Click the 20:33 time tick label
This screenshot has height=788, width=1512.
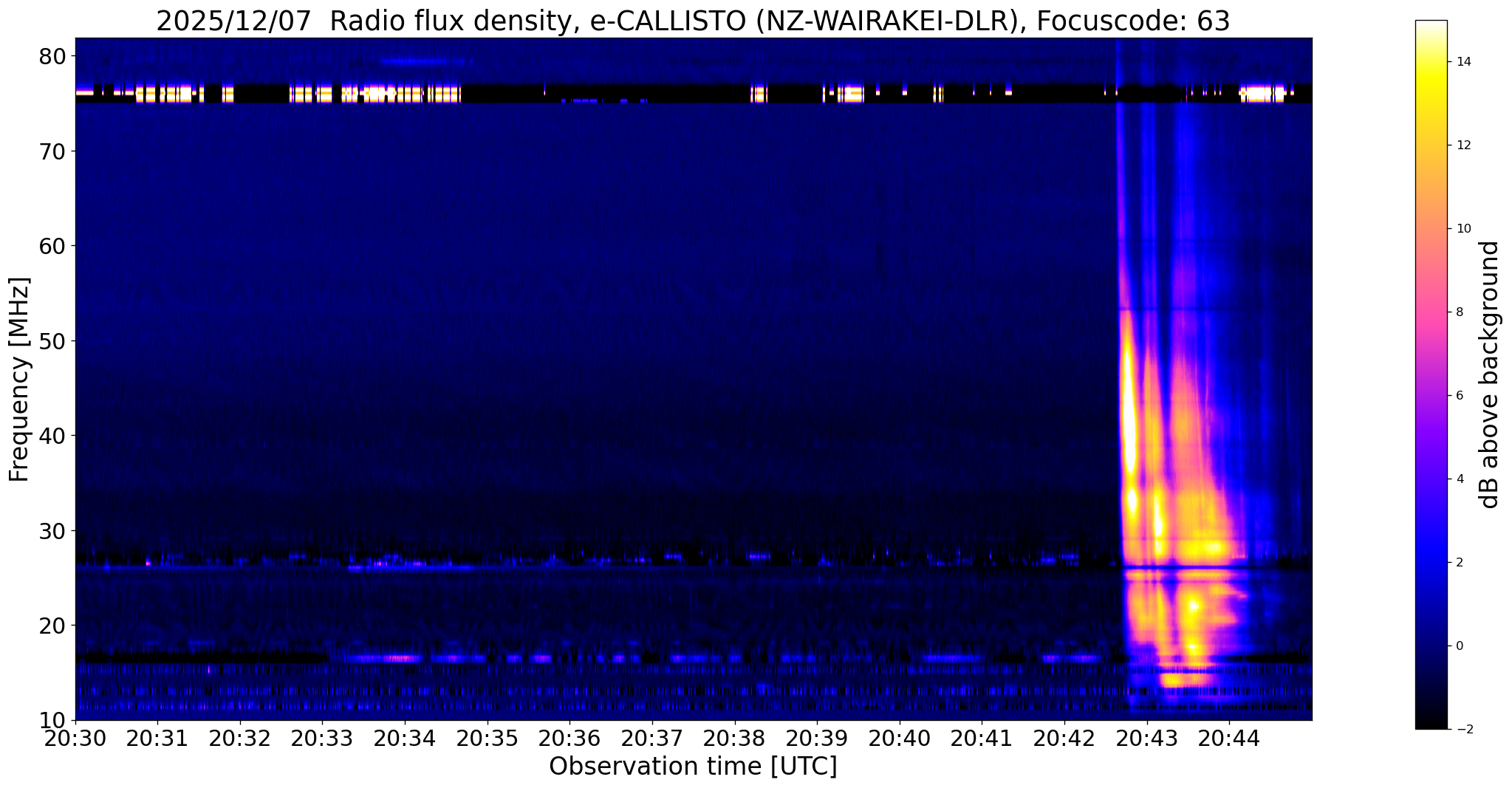coord(322,739)
